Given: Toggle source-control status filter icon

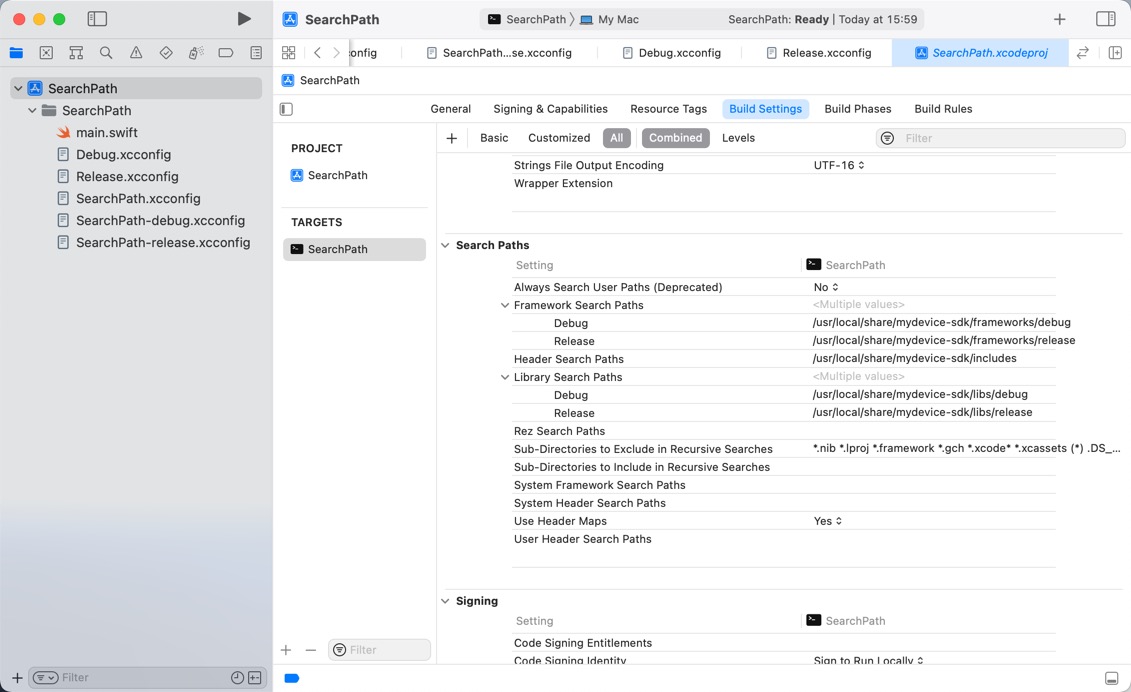Looking at the screenshot, I should coord(255,678).
